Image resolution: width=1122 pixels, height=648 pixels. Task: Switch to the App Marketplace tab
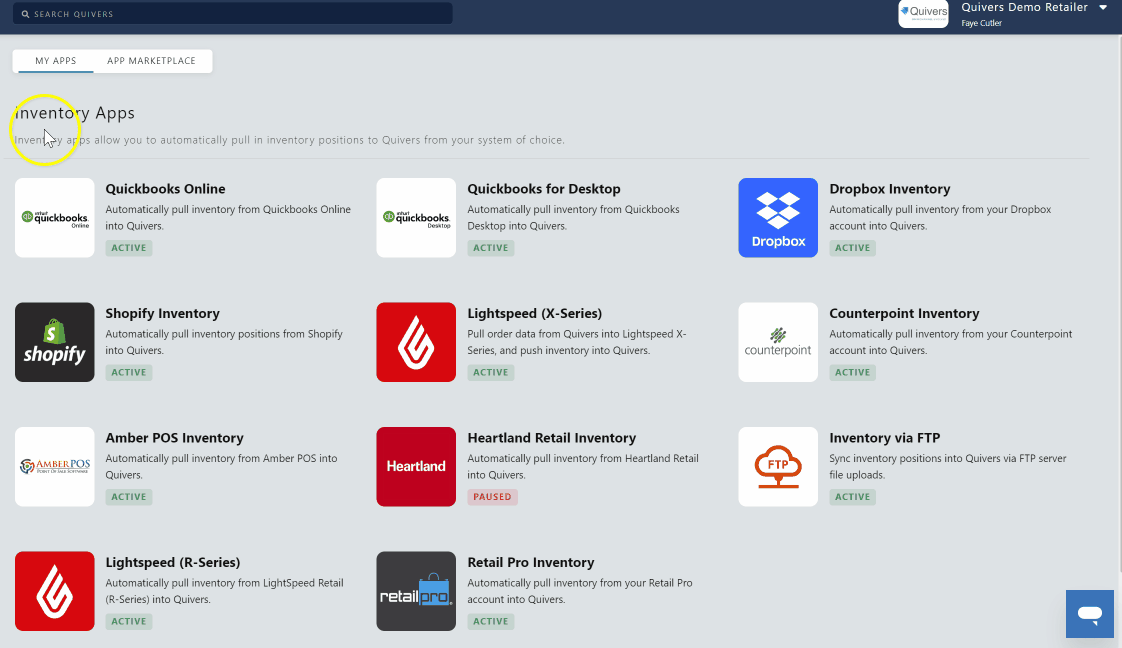[151, 61]
